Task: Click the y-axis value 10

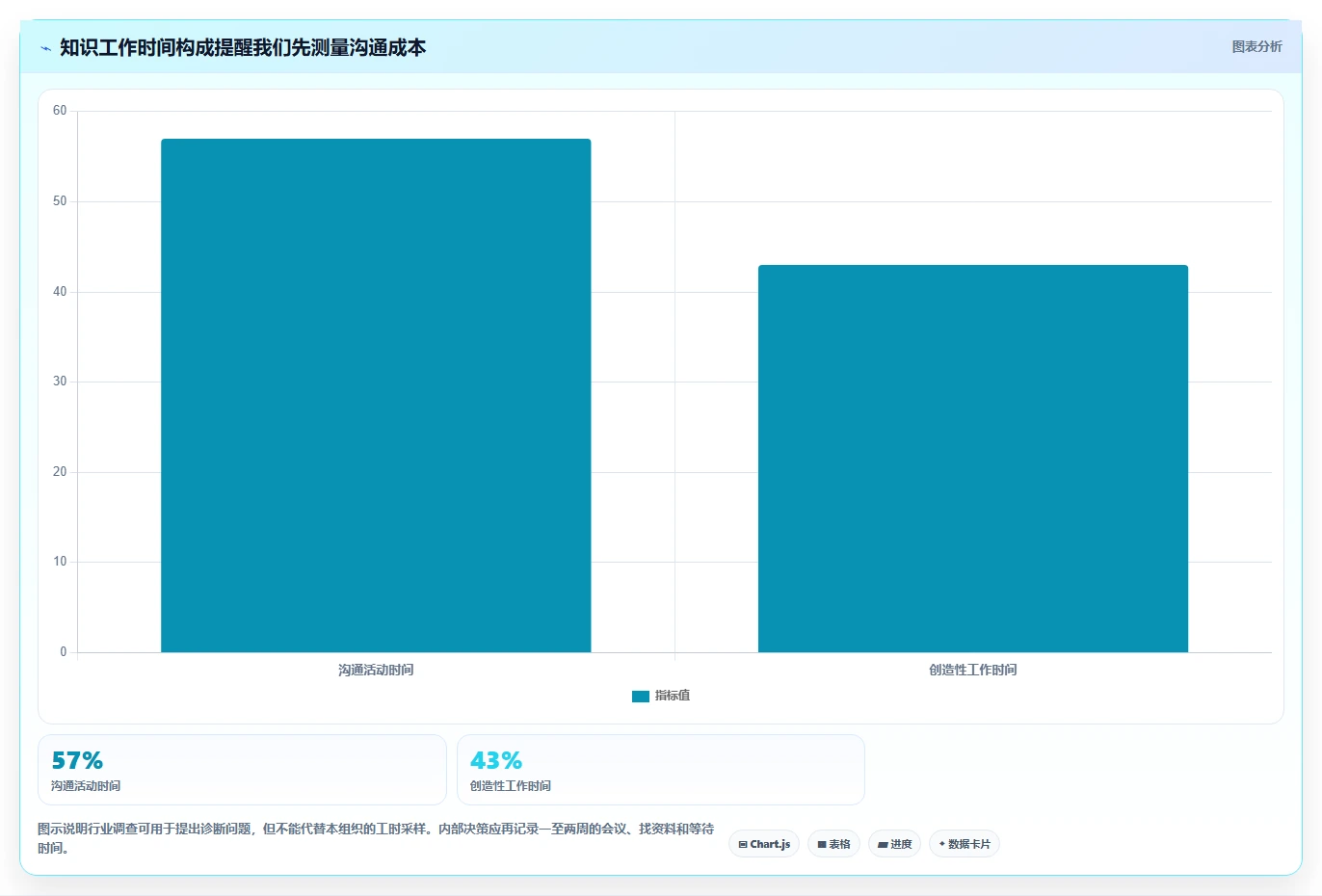Action: pyautogui.click(x=60, y=562)
